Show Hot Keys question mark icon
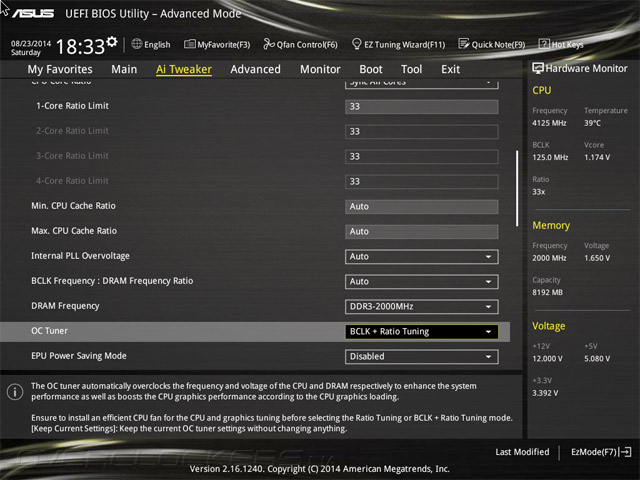640x480 pixels. 544,44
